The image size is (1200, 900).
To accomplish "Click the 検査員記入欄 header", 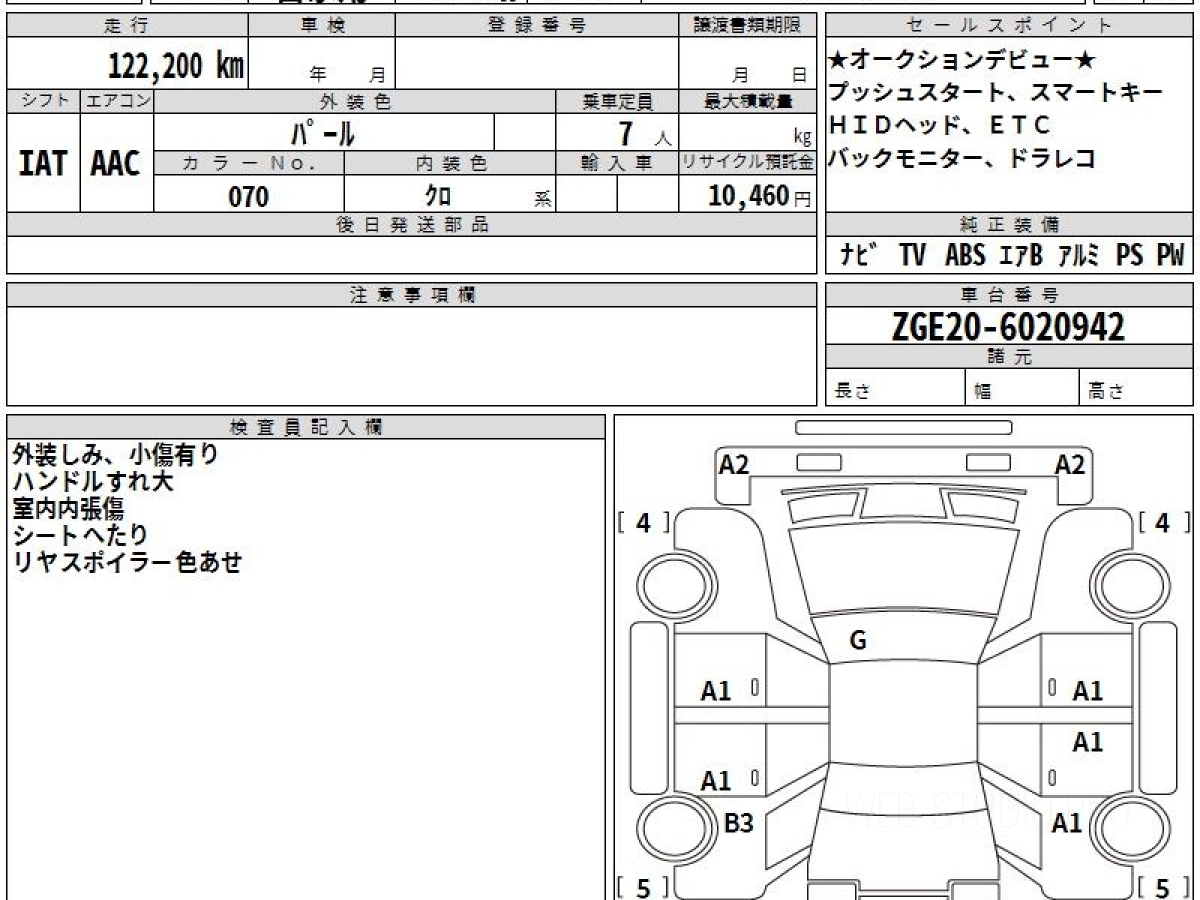I will coord(306,427).
